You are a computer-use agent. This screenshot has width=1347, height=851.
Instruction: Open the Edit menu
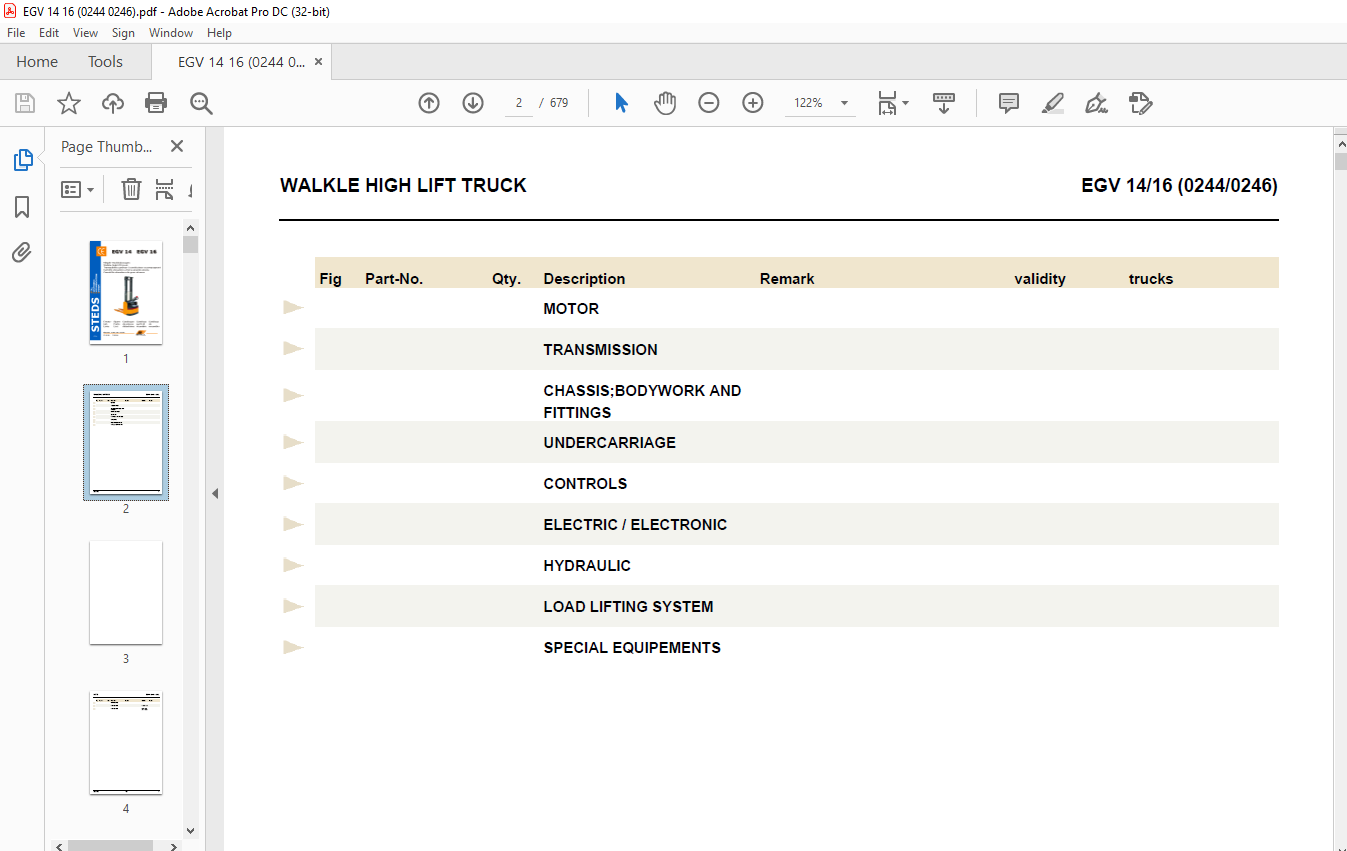(x=49, y=33)
